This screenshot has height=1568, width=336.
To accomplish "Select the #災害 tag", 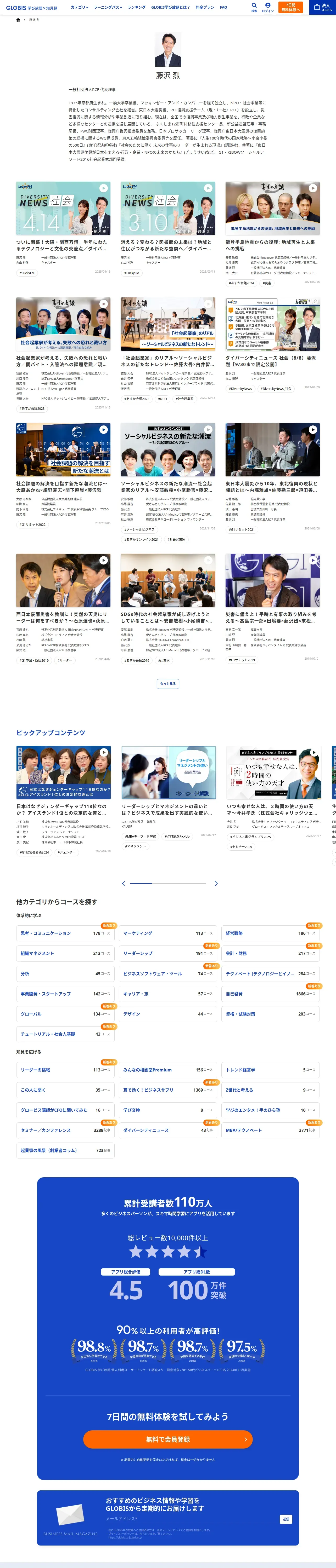I will [267, 283].
